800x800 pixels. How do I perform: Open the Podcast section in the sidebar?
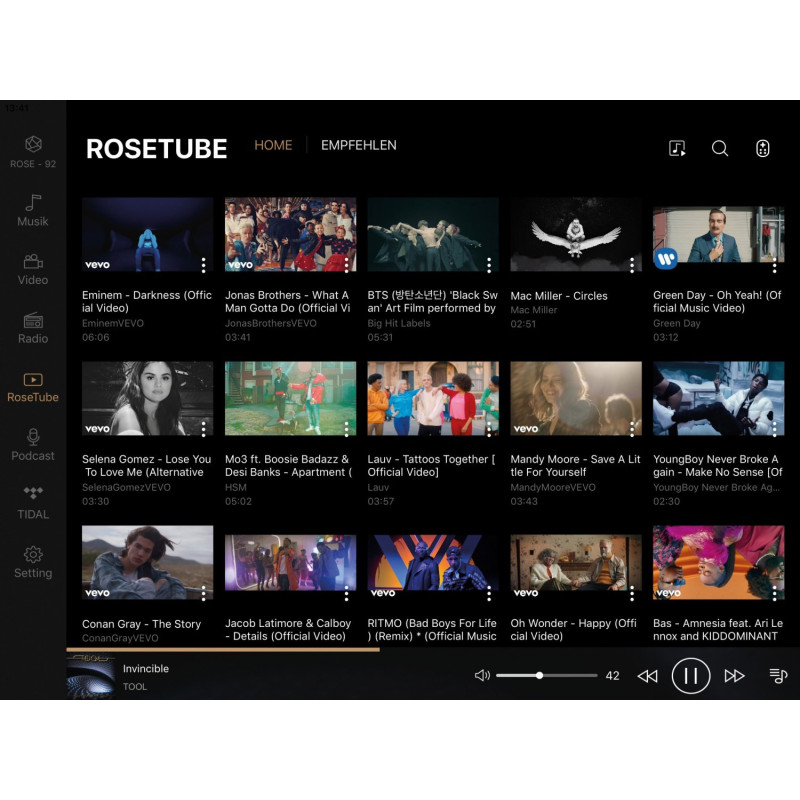coord(33,445)
